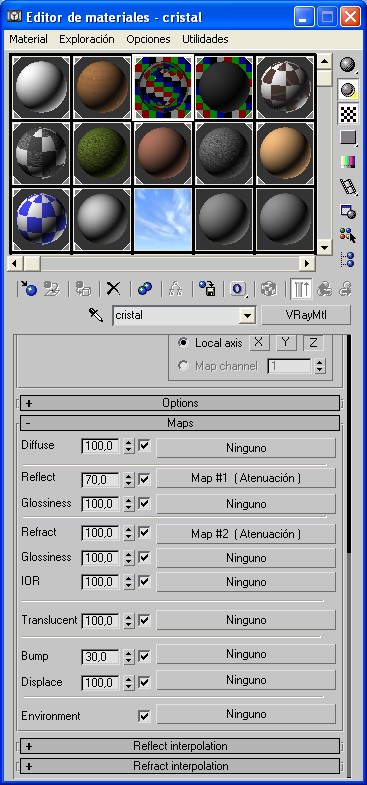The width and height of the screenshot is (367, 785).
Task: Click Put Material to Scene icon
Action: click(52, 289)
